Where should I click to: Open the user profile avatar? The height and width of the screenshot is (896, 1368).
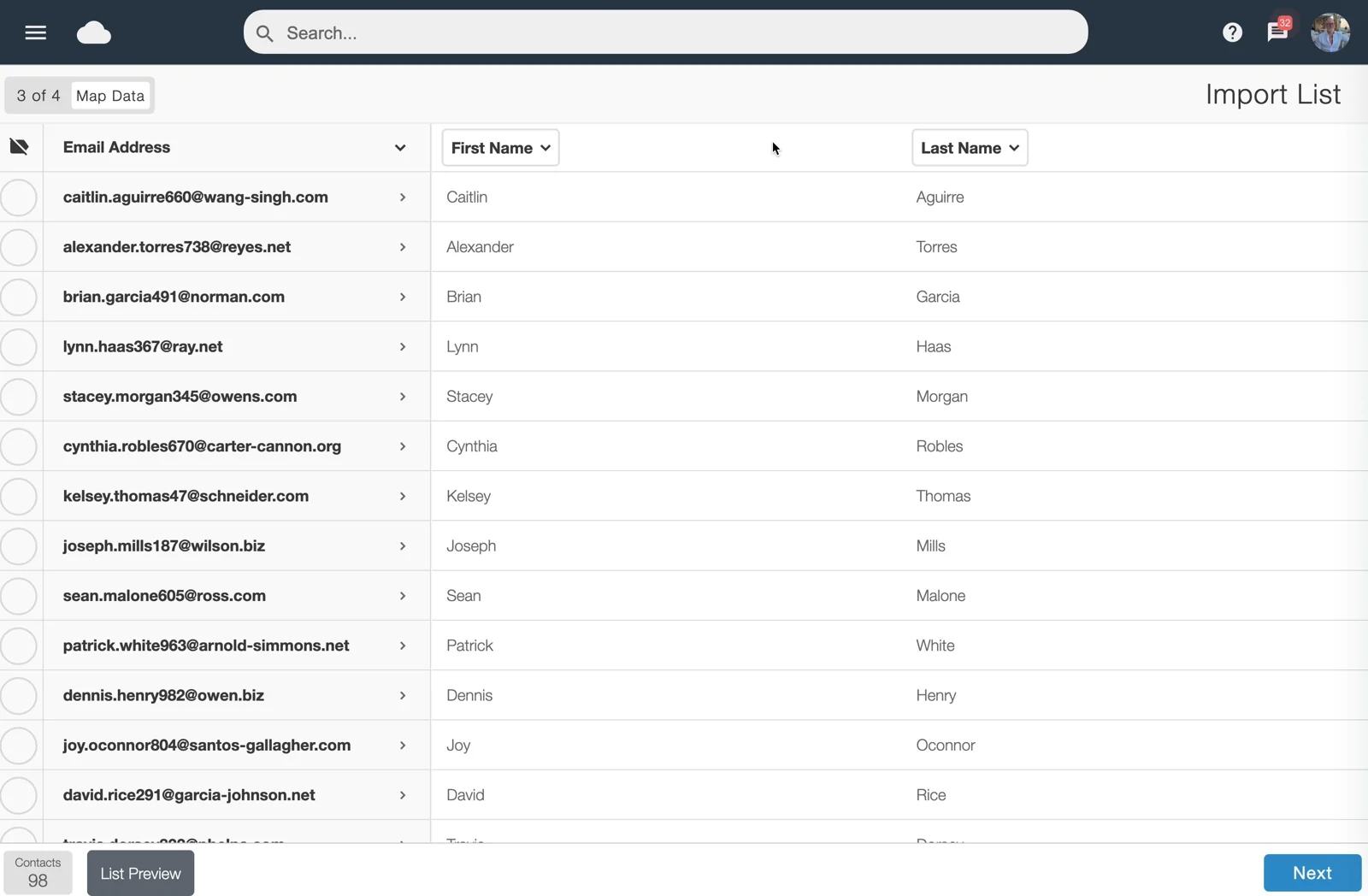click(1330, 32)
